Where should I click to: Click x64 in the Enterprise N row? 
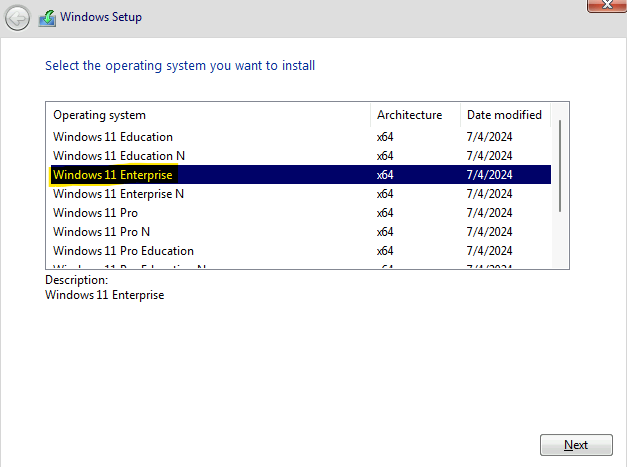[x=385, y=194]
